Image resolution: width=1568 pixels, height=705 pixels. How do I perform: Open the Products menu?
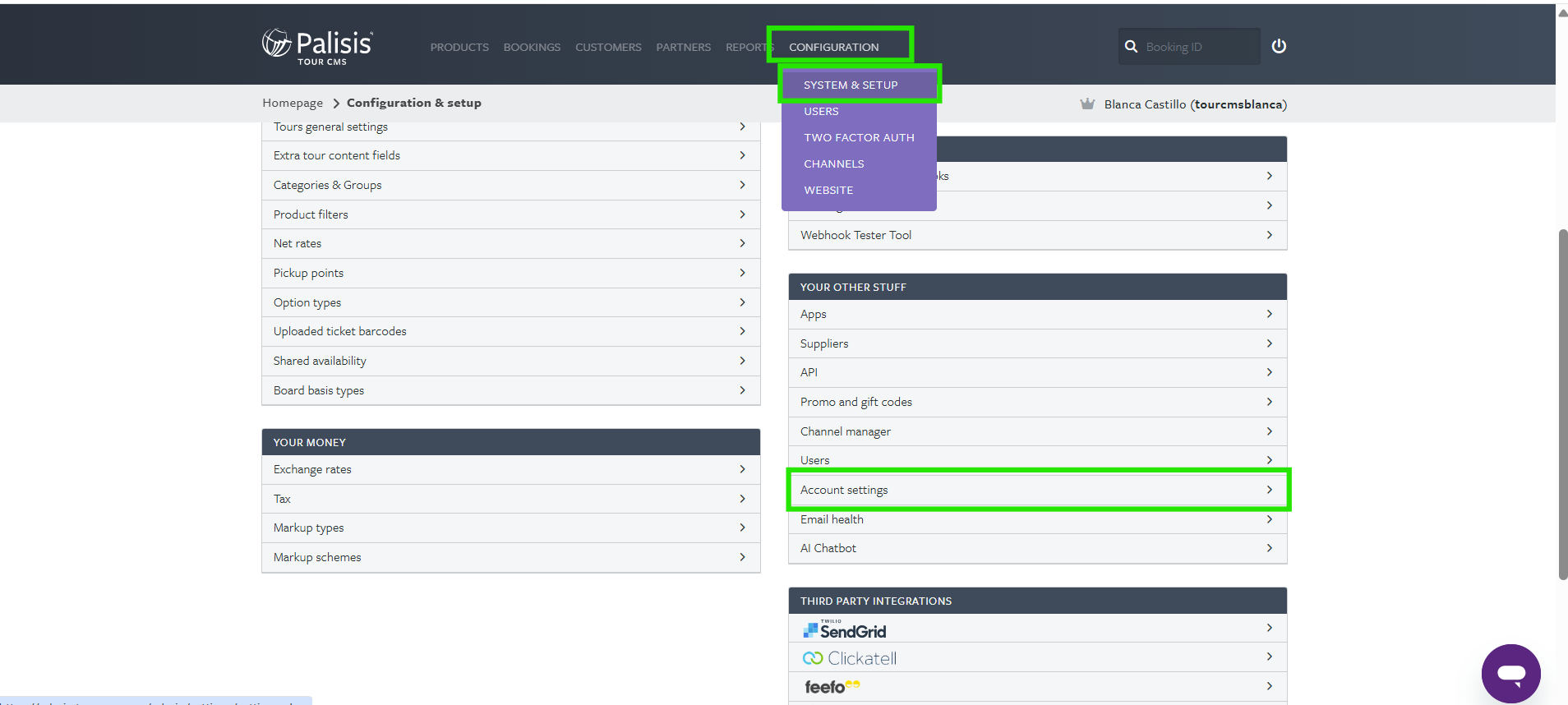coord(459,48)
